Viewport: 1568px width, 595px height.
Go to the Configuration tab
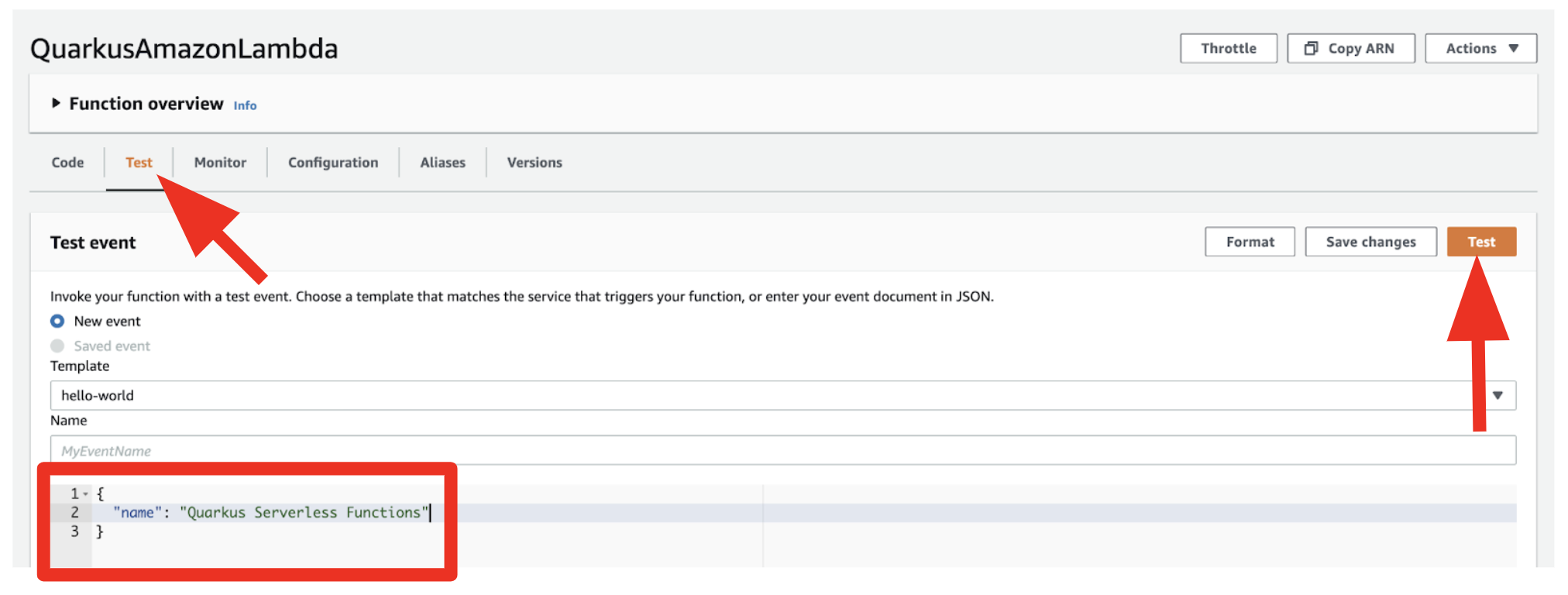tap(333, 163)
